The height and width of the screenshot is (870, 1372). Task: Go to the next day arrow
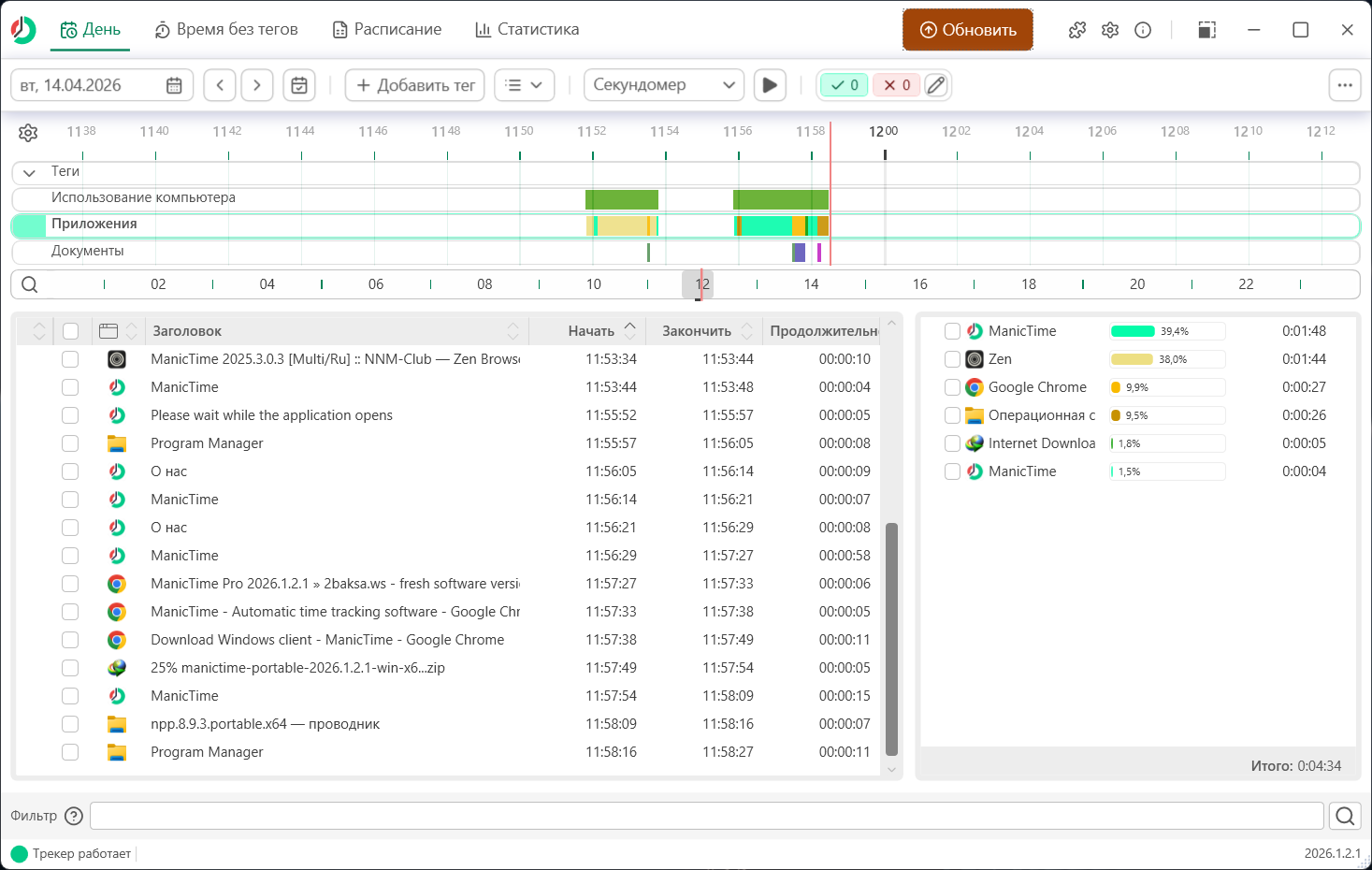tap(257, 85)
